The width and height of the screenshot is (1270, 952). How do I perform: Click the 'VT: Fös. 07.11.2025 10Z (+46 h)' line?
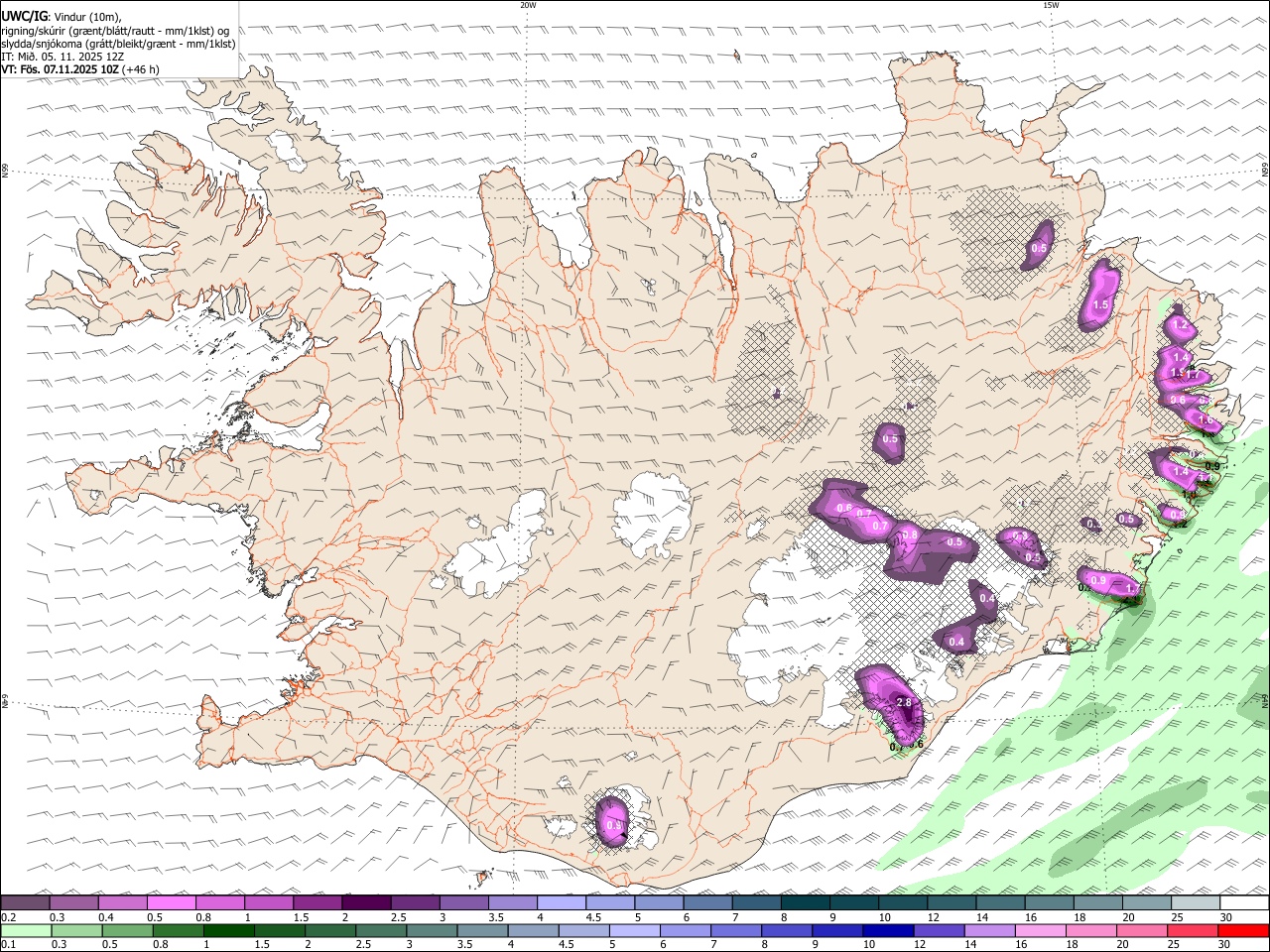(80, 69)
